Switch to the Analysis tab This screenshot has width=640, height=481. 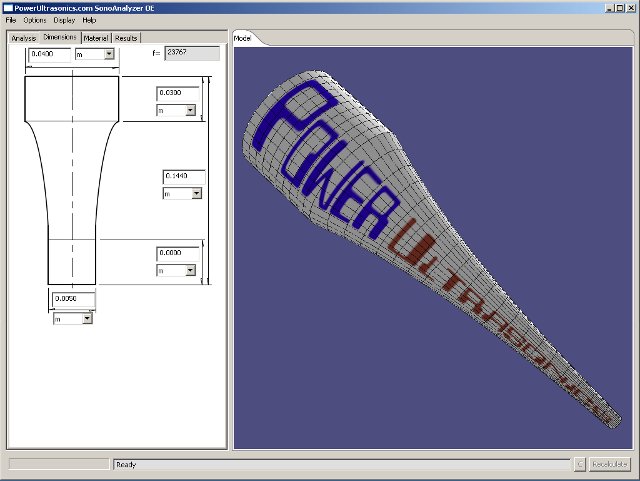click(24, 38)
